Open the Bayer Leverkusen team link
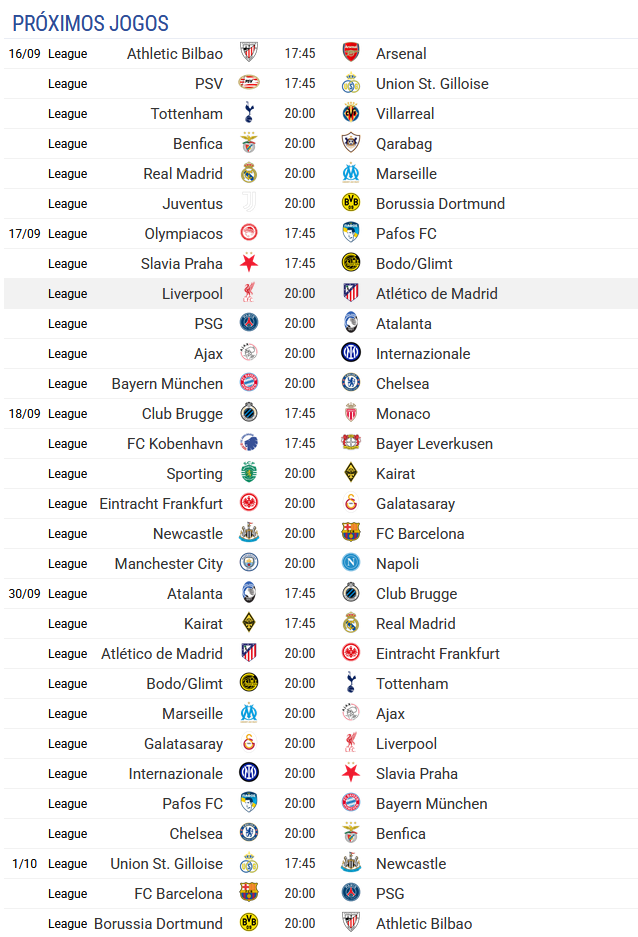Image resolution: width=638 pixels, height=937 pixels. [434, 444]
